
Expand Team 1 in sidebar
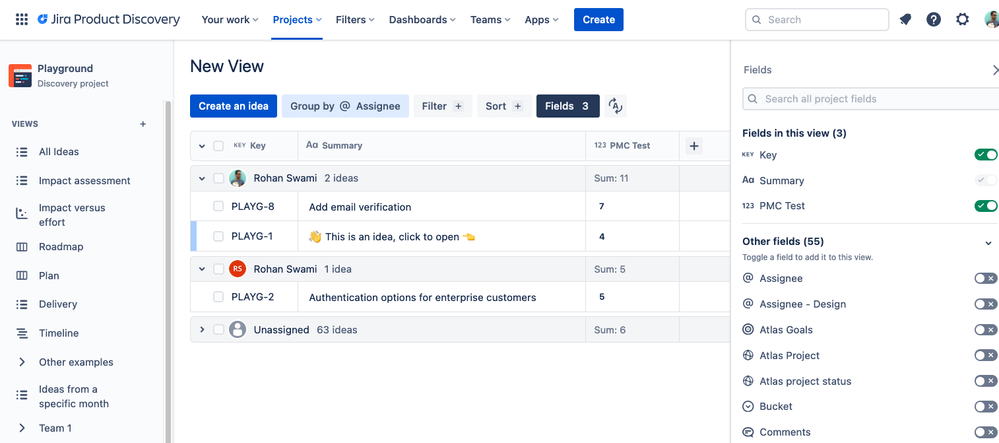22,428
